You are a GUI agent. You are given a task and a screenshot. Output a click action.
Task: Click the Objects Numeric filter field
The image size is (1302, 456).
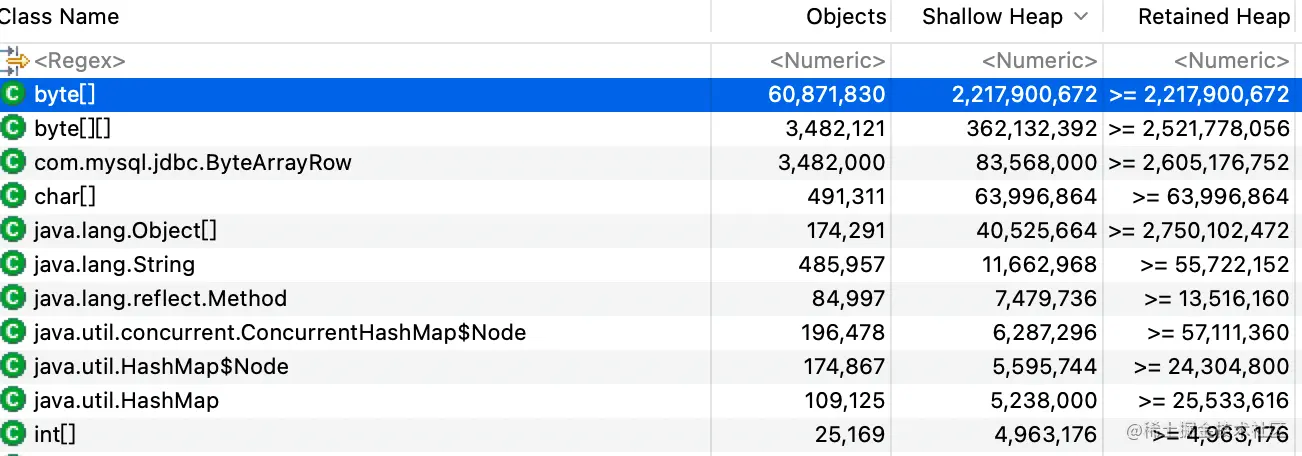coord(827,61)
